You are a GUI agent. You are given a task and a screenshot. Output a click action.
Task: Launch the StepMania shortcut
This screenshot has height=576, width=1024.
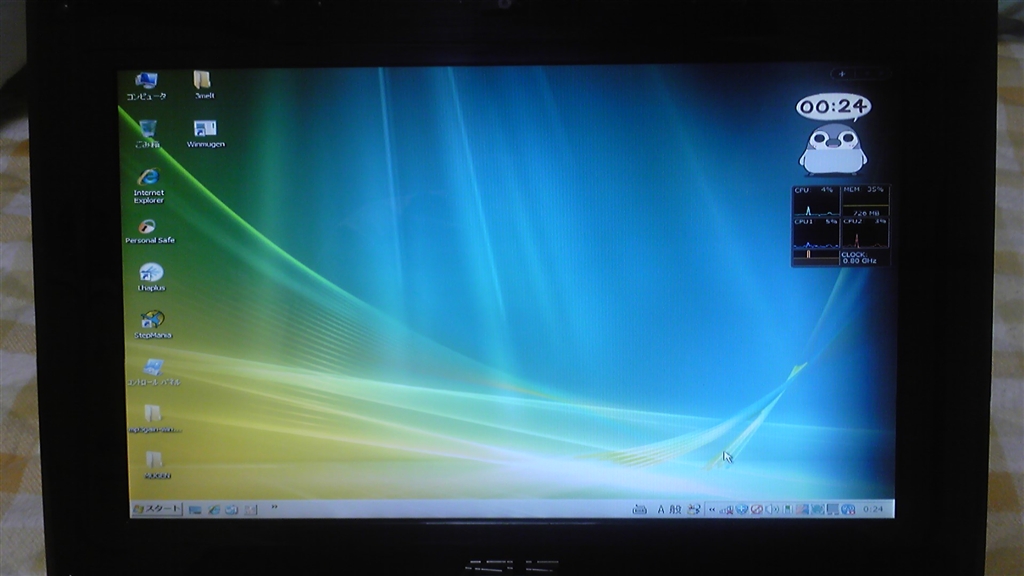point(152,325)
